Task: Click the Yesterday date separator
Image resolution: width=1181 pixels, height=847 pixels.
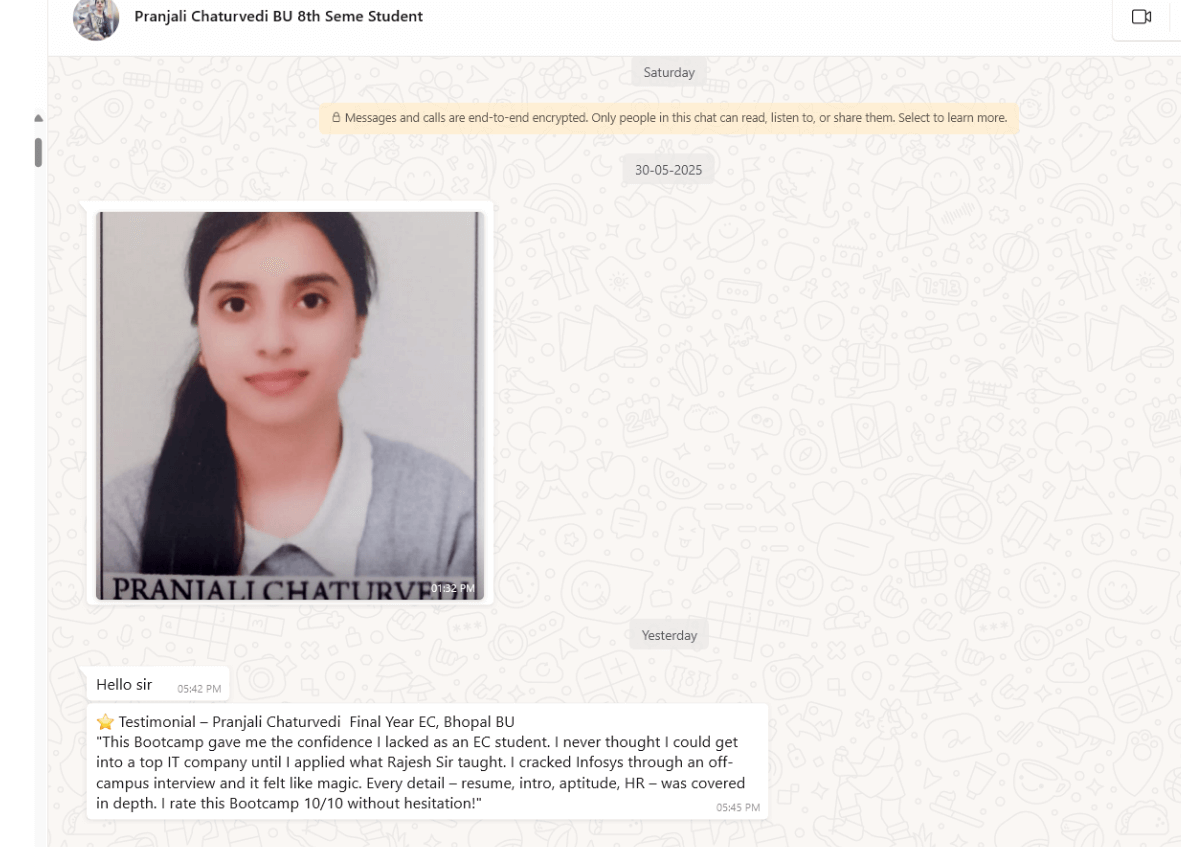Action: (669, 635)
